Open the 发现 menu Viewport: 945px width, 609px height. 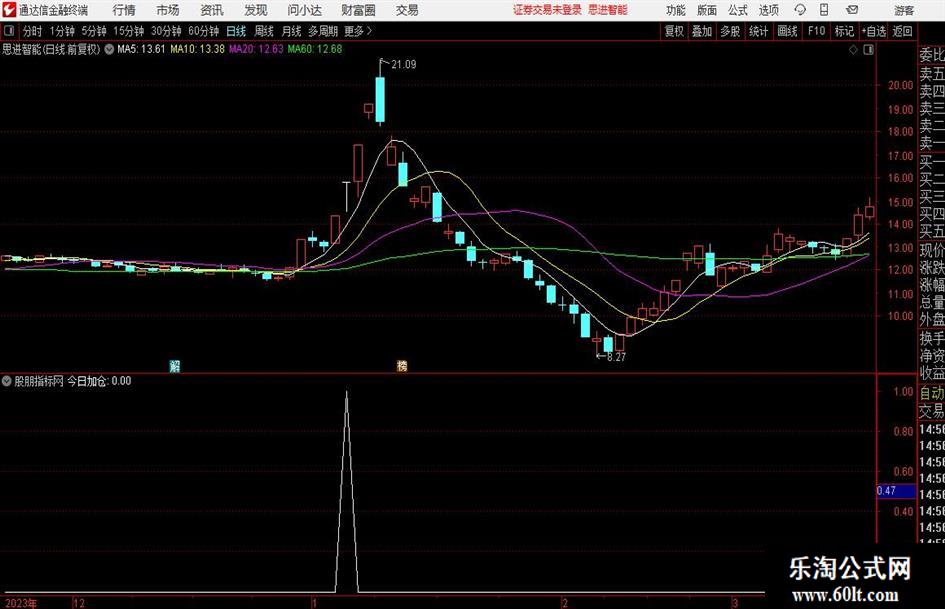[256, 10]
